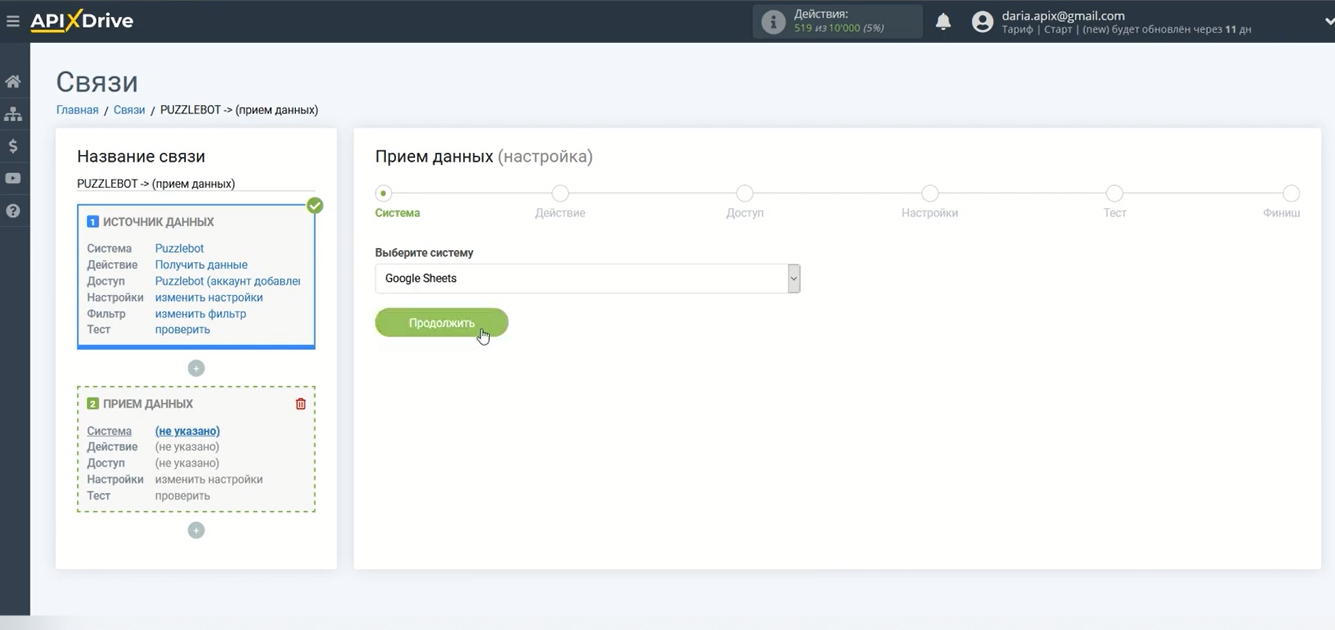Add a step with the plus below the data receiver

pyautogui.click(x=196, y=530)
